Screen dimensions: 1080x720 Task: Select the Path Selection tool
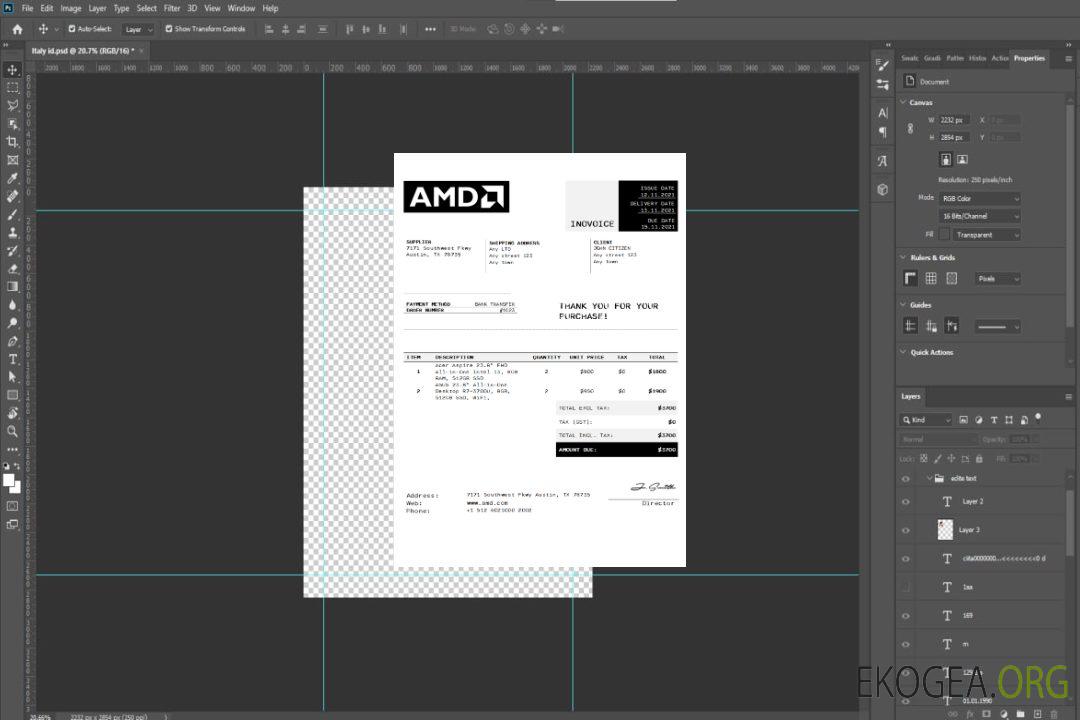[12, 377]
